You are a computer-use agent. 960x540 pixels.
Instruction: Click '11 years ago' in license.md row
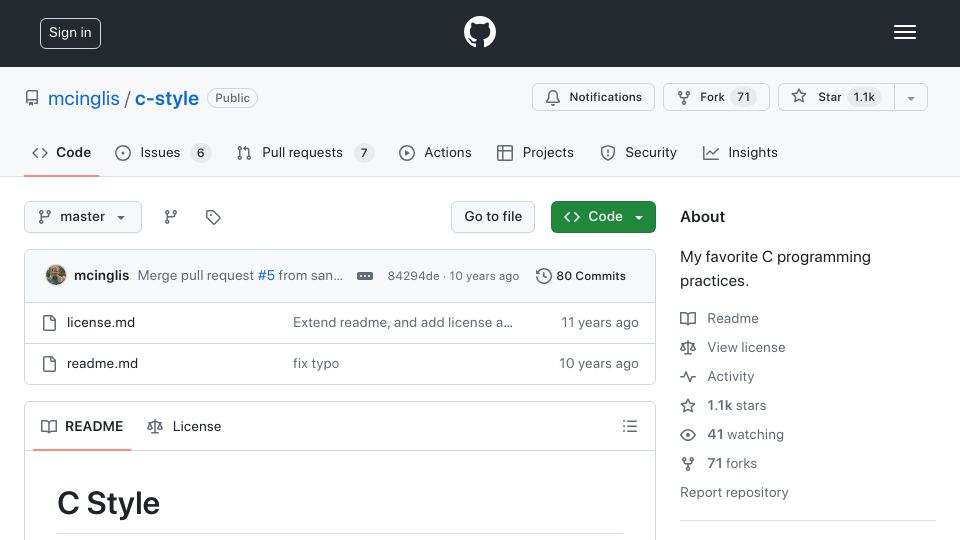600,323
